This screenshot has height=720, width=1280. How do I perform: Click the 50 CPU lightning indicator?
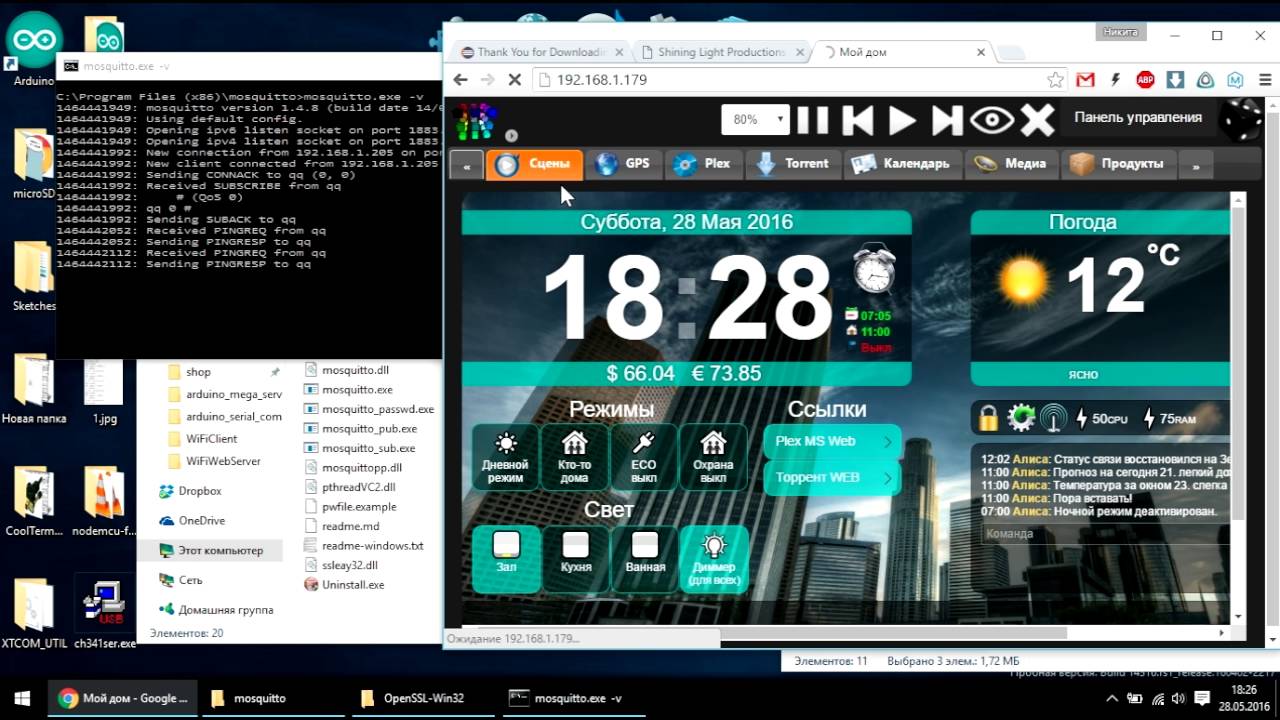click(x=1101, y=419)
